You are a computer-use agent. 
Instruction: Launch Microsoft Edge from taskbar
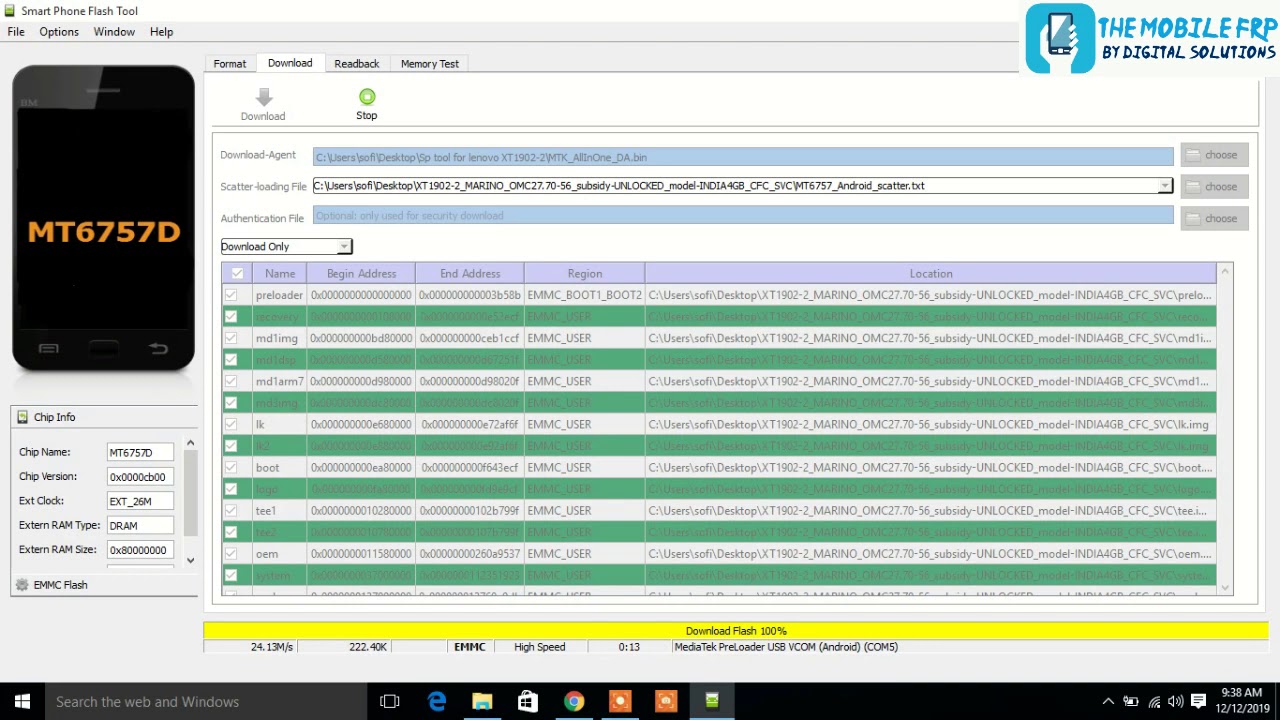point(437,701)
